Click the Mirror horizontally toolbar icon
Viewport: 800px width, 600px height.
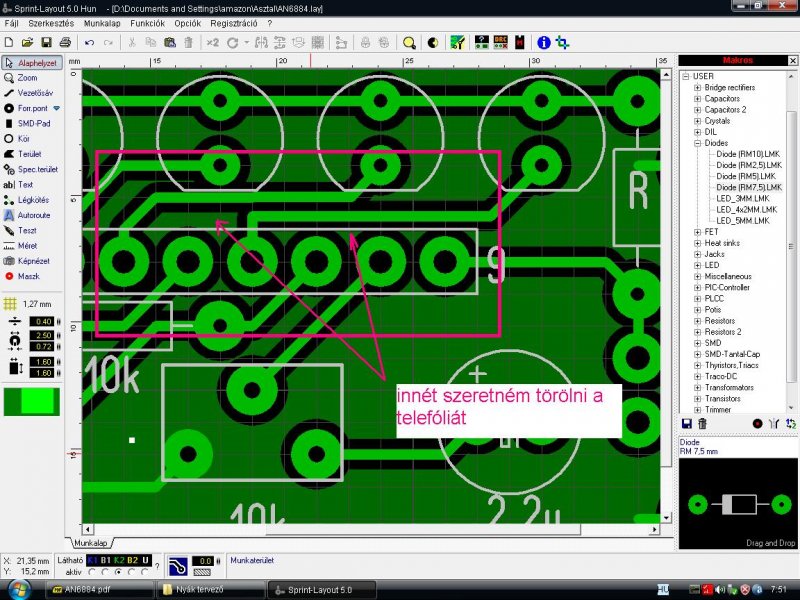[261, 43]
